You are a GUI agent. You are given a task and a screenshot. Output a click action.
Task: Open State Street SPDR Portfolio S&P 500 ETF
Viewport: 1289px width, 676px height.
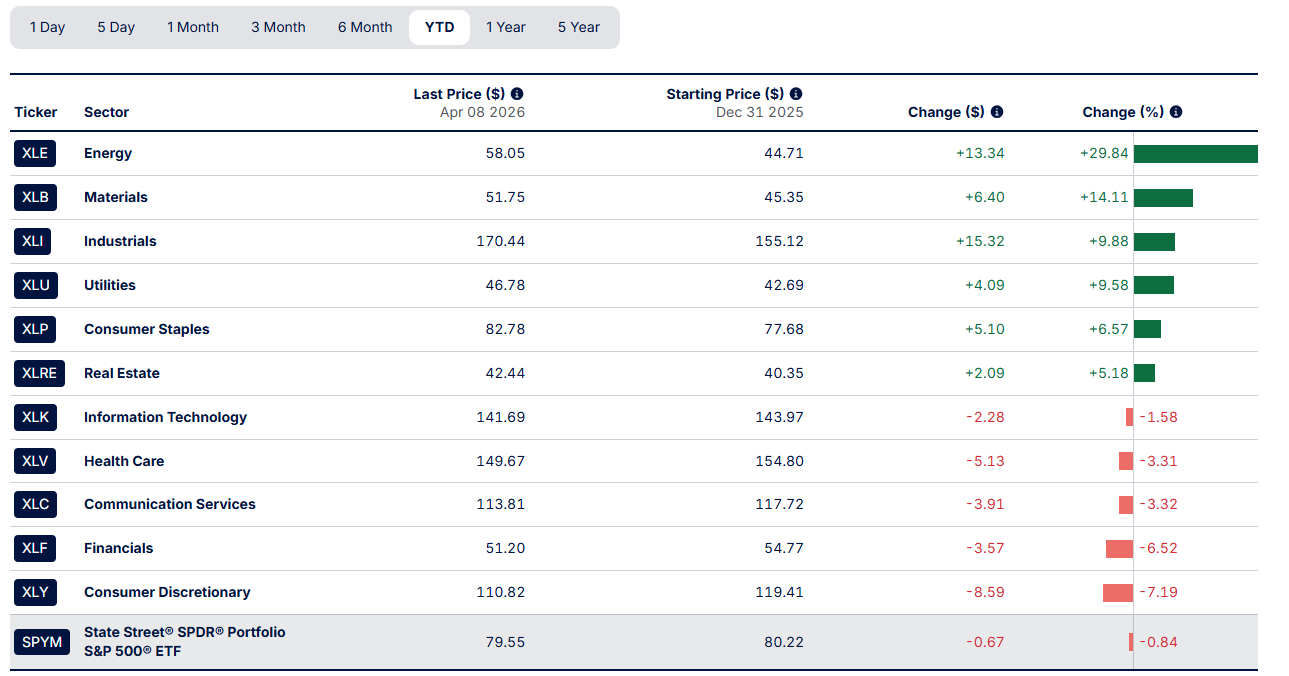pyautogui.click(x=185, y=642)
